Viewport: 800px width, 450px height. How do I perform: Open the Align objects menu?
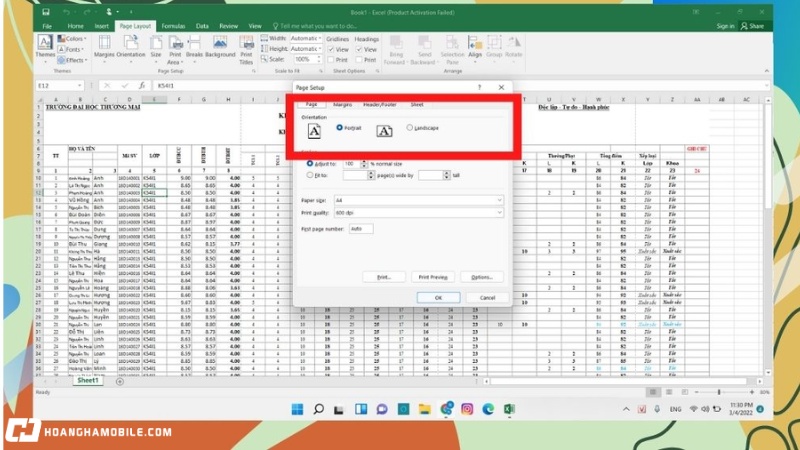tap(474, 47)
